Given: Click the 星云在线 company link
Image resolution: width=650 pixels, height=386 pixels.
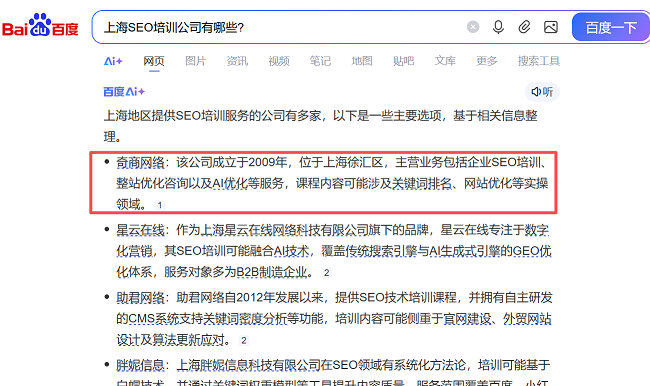Looking at the screenshot, I should click(140, 230).
